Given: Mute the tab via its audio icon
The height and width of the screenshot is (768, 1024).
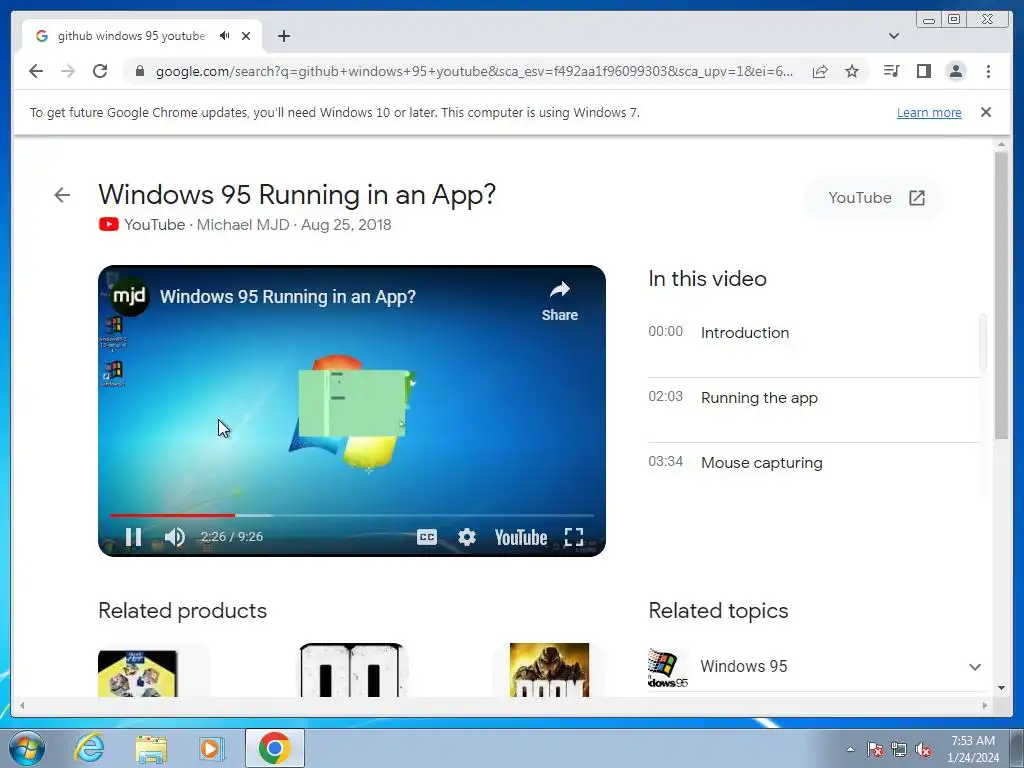Looking at the screenshot, I should pos(225,36).
